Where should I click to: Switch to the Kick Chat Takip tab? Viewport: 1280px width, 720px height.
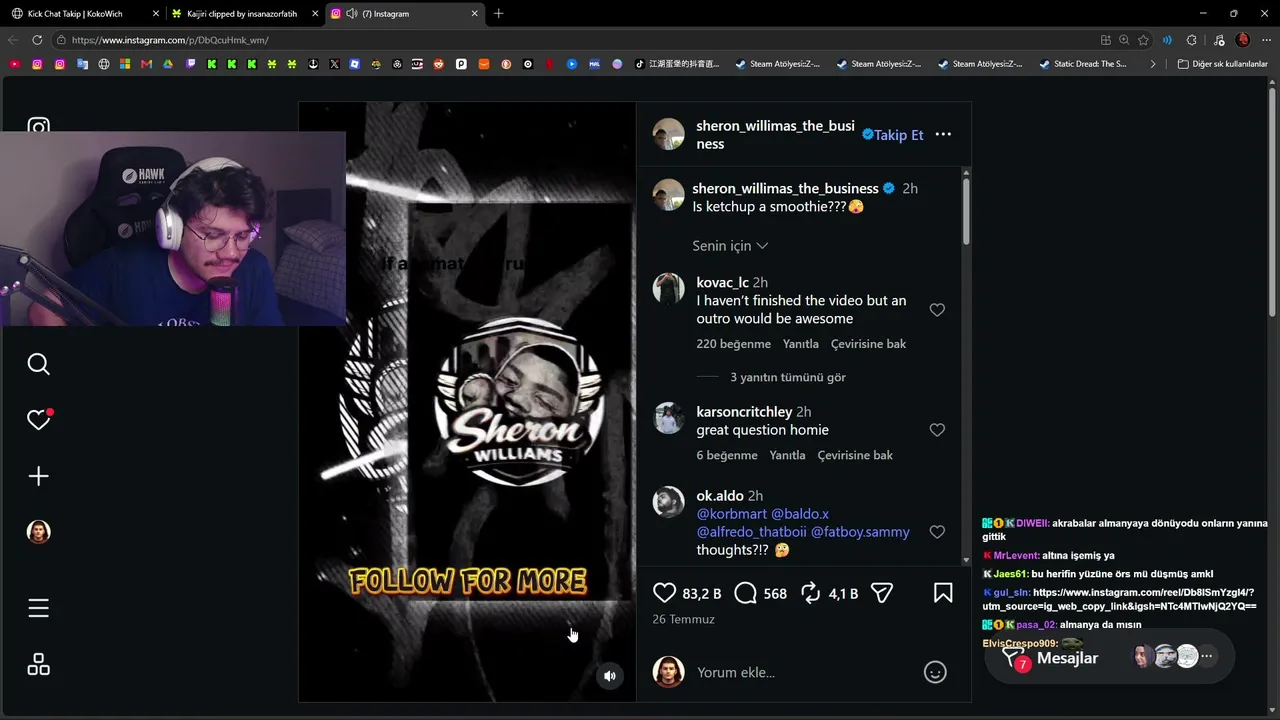tap(84, 14)
